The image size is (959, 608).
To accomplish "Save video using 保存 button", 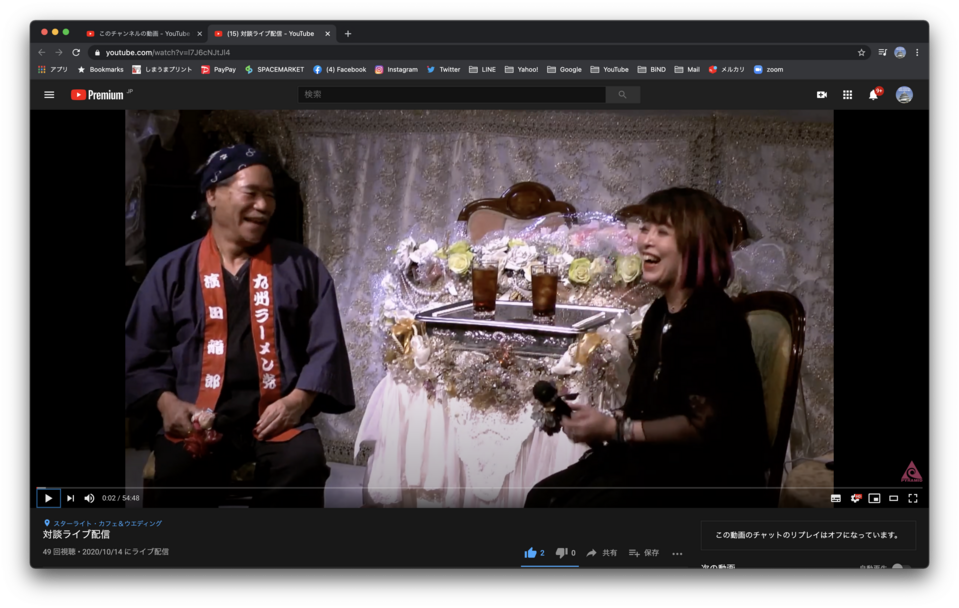I will [x=644, y=553].
